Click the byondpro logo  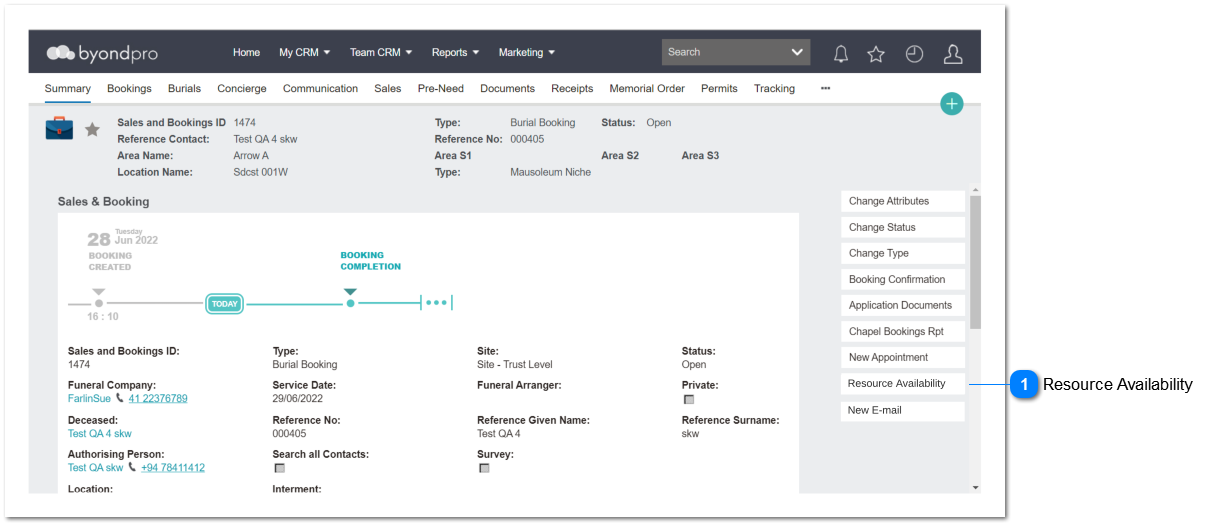[x=103, y=53]
